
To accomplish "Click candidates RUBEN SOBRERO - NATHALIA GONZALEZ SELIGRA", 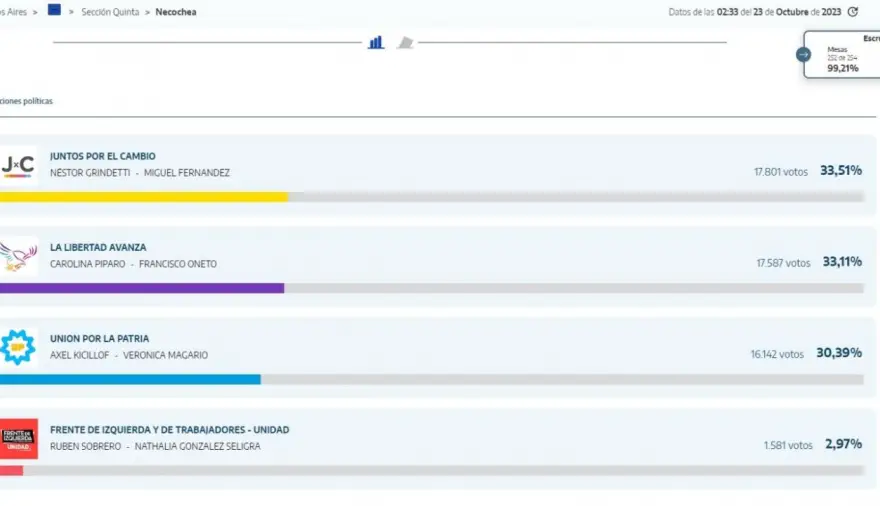I will (155, 446).
